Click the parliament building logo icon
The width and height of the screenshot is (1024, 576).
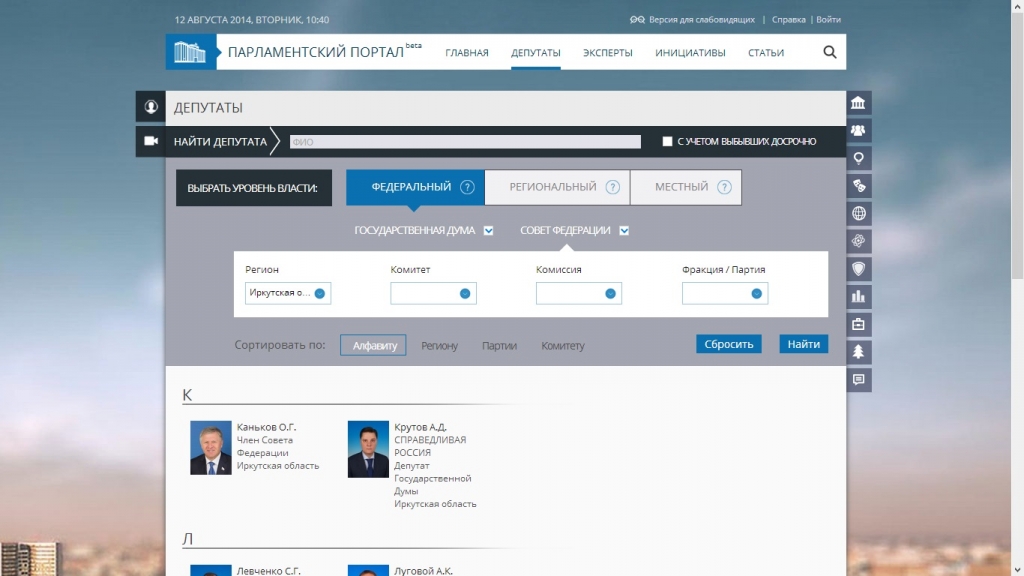pyautogui.click(x=189, y=52)
